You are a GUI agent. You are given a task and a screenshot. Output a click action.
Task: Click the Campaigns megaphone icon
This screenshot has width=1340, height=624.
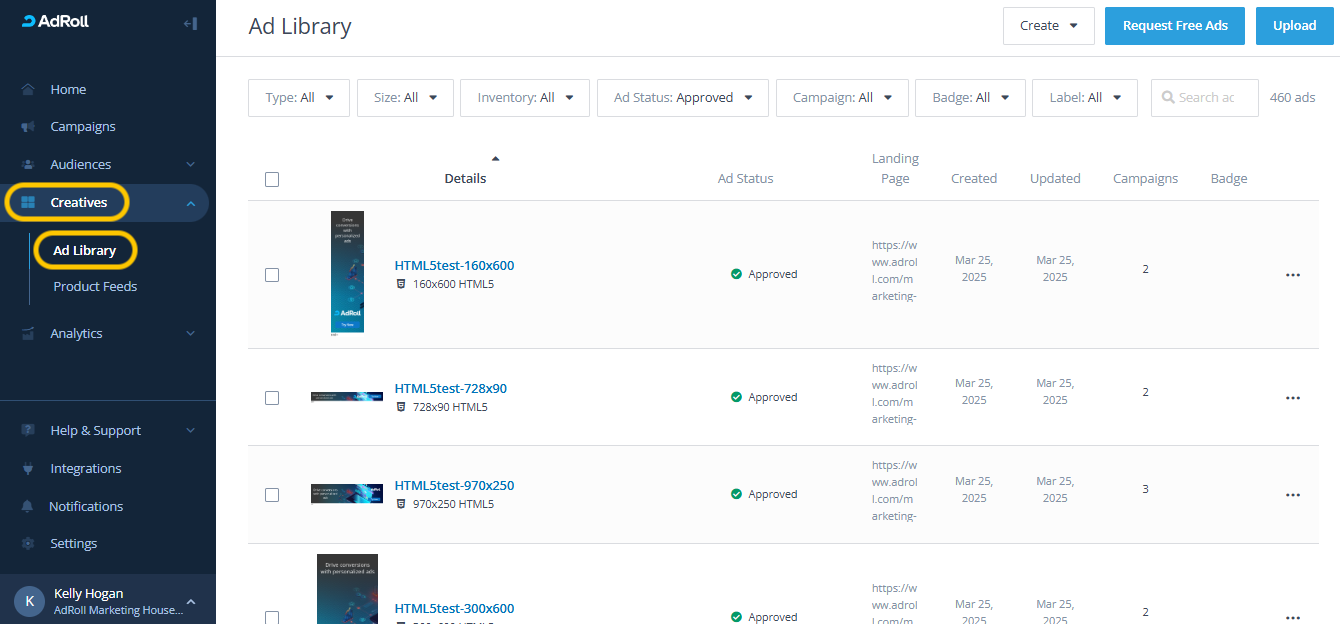[x=28, y=127]
